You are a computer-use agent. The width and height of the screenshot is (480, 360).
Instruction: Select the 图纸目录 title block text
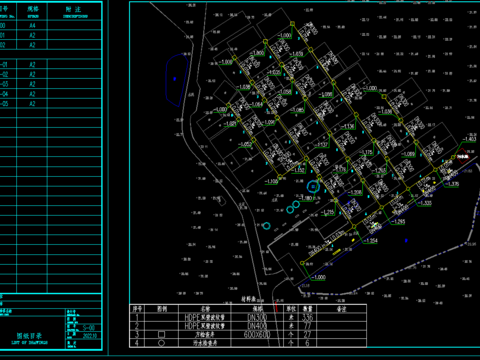point(29,336)
